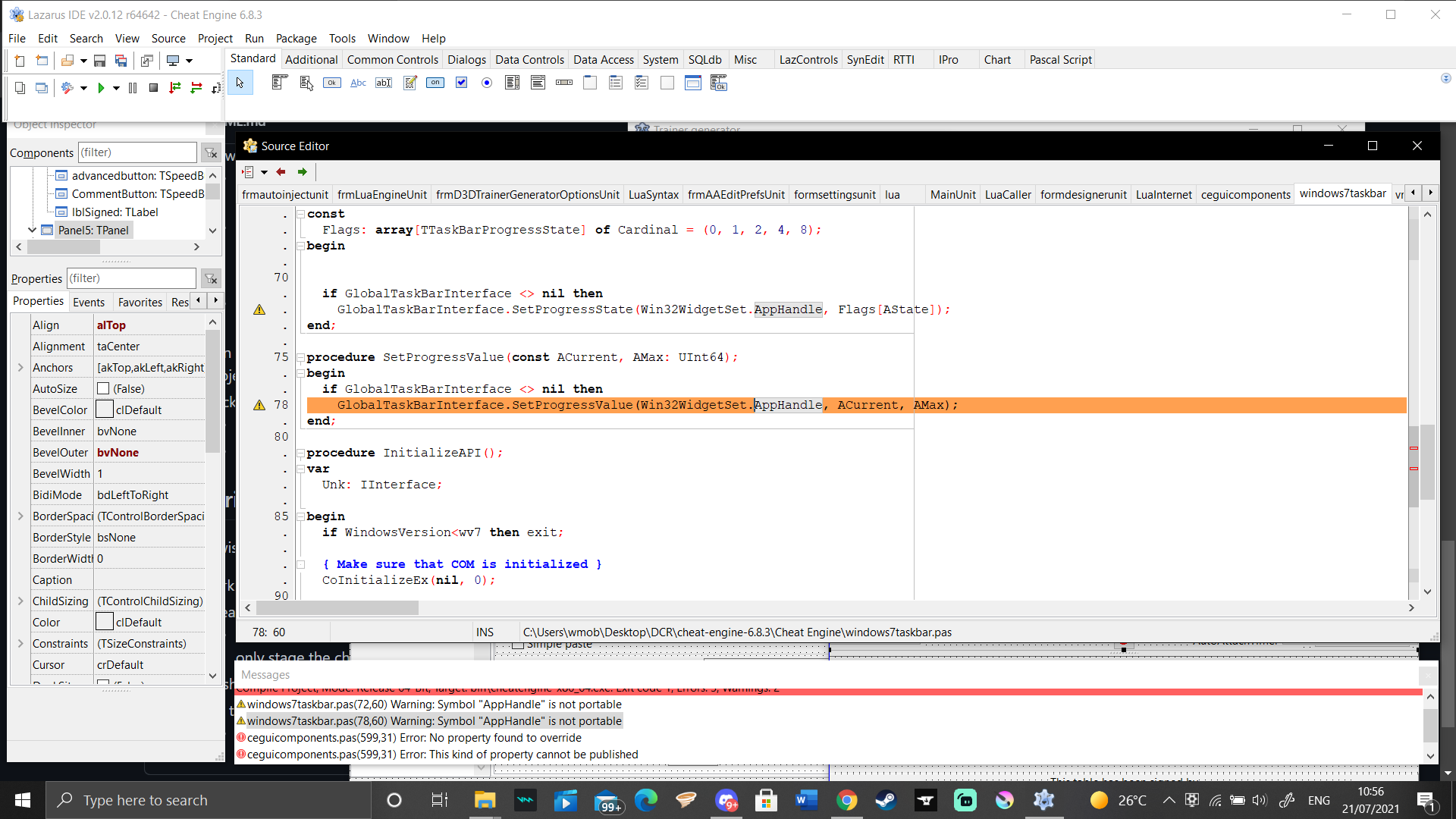The height and width of the screenshot is (819, 1456).
Task: Switch to the LuaSyntax source tab
Action: pyautogui.click(x=652, y=194)
